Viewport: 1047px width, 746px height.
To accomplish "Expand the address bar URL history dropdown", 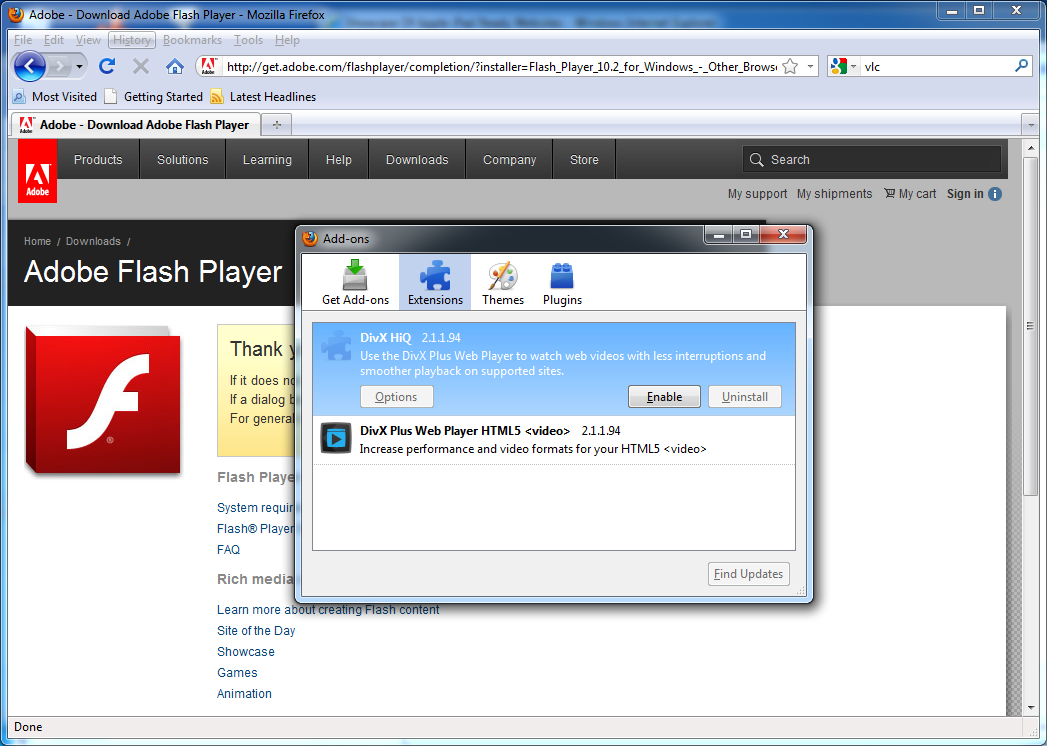I will [x=810, y=66].
